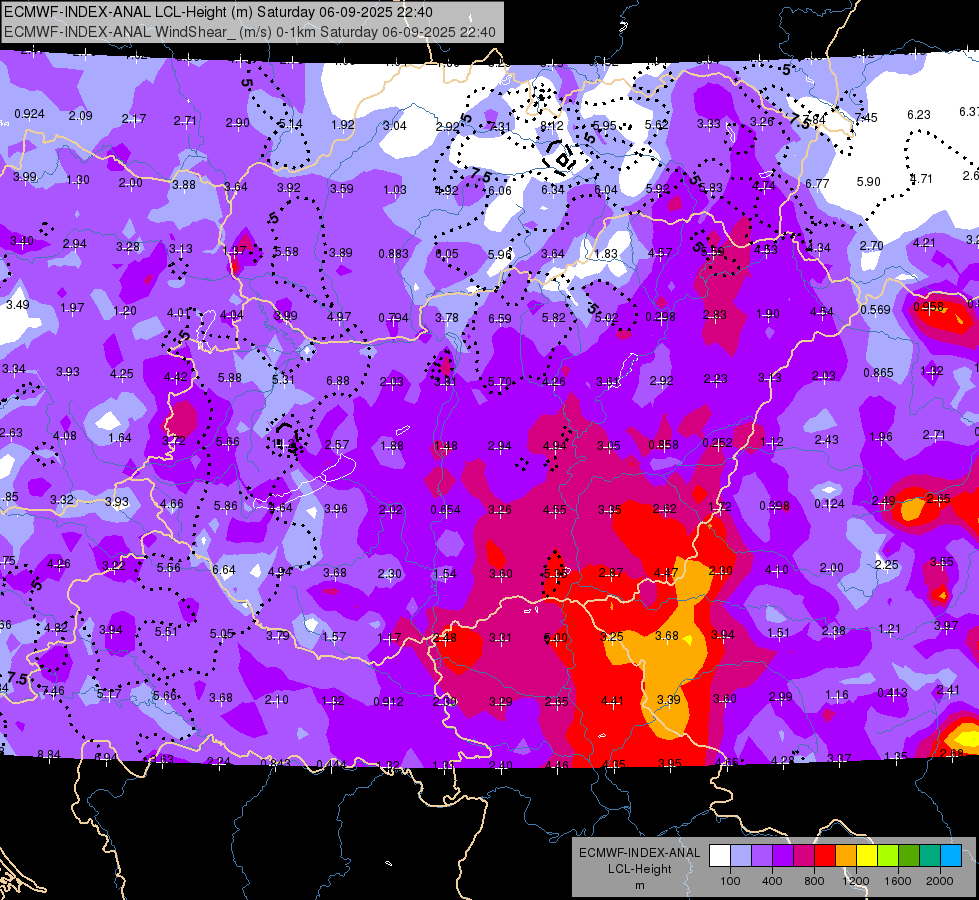Viewport: 979px width, 900px height.
Task: Click the grid value 0.252
Action: point(717,443)
